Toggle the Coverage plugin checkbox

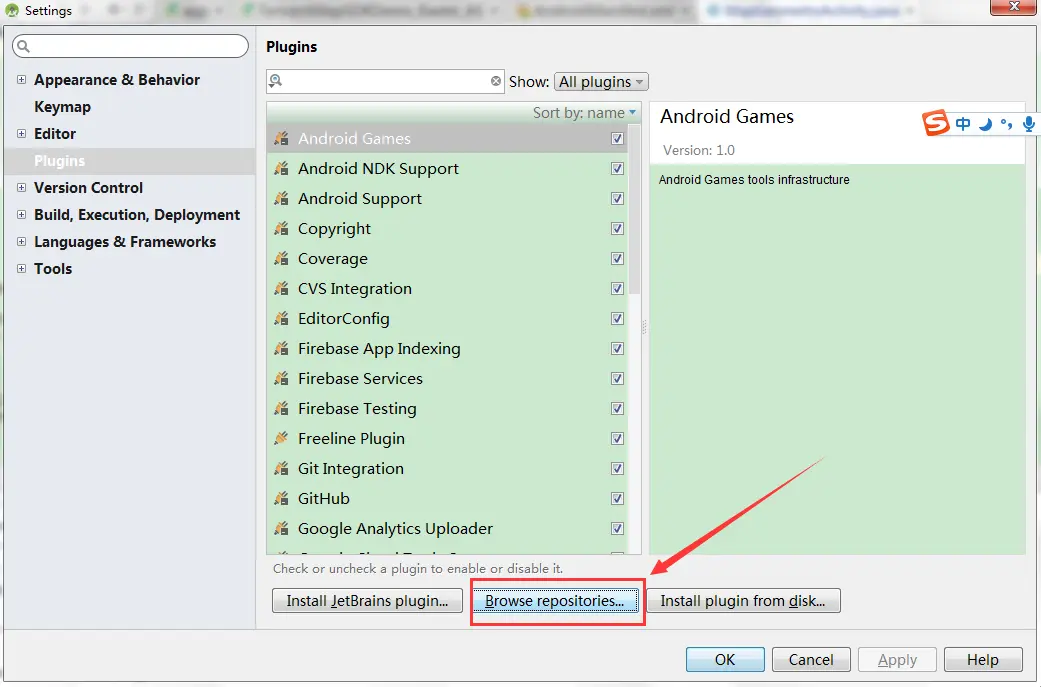coord(617,258)
